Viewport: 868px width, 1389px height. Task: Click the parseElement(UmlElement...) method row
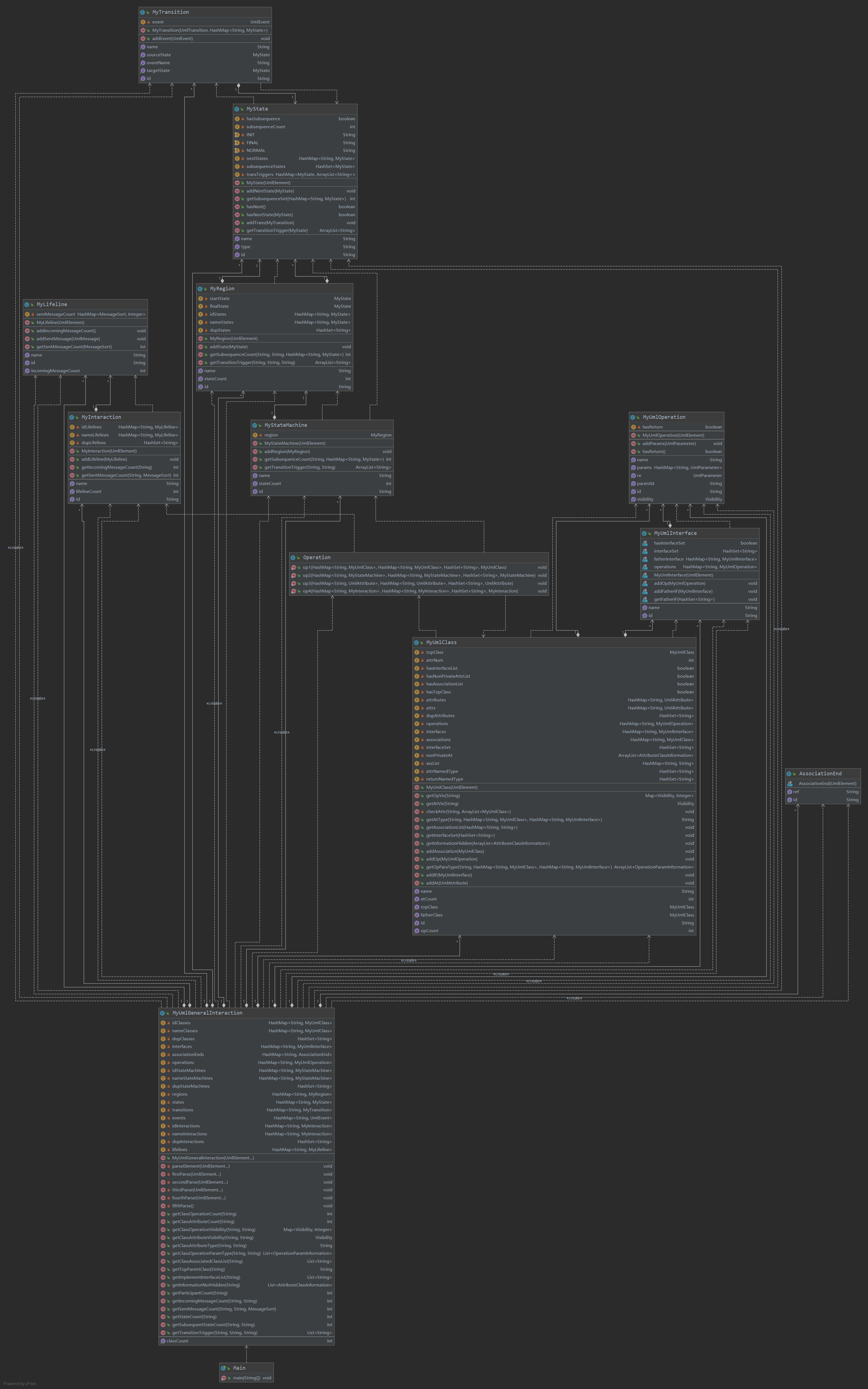(x=200, y=1166)
